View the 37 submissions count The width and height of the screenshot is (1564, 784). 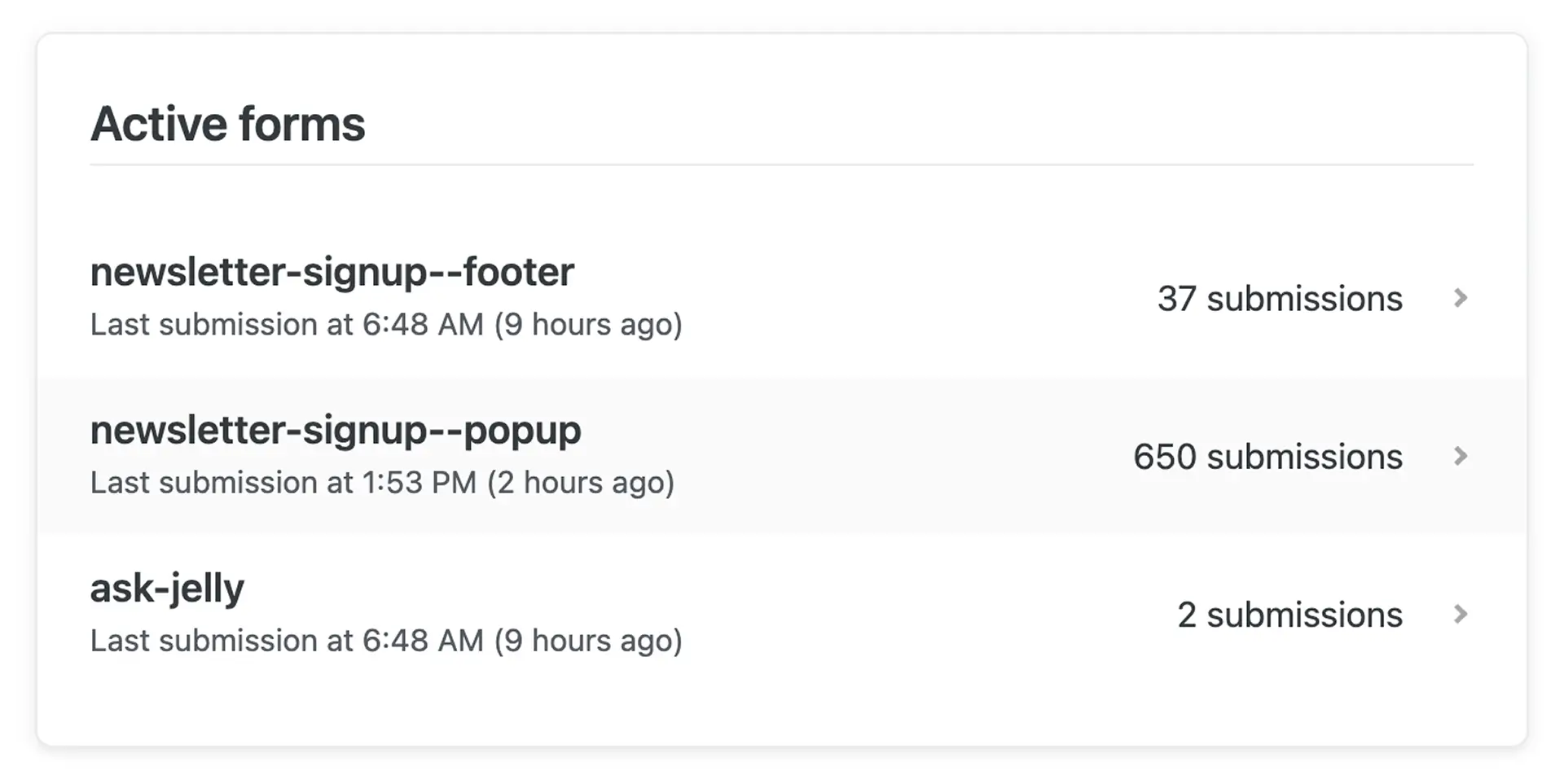coord(1280,299)
